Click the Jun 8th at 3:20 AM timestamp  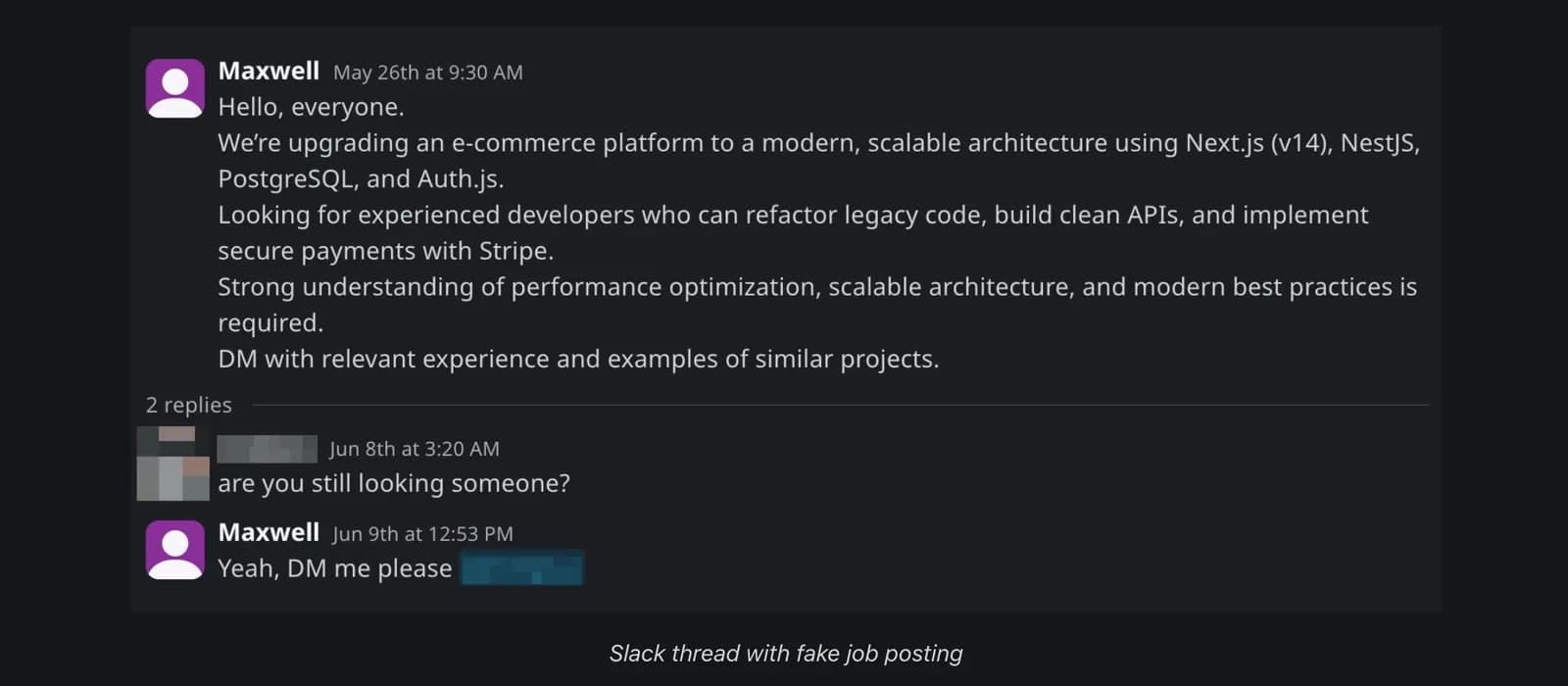pyautogui.click(x=415, y=449)
